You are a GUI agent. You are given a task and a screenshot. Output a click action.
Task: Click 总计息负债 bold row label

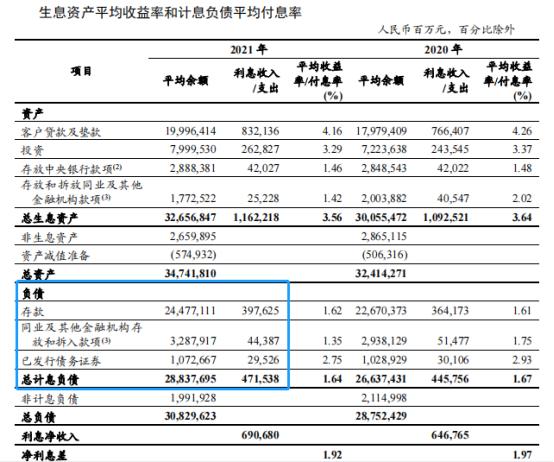(50, 380)
